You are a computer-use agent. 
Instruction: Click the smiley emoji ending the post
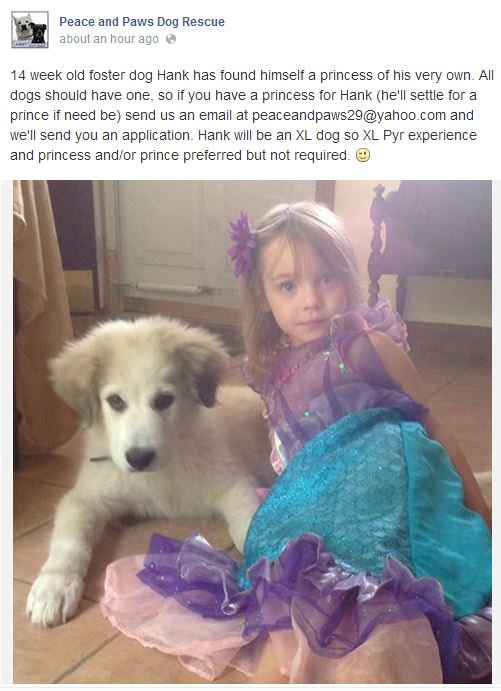coord(363,155)
